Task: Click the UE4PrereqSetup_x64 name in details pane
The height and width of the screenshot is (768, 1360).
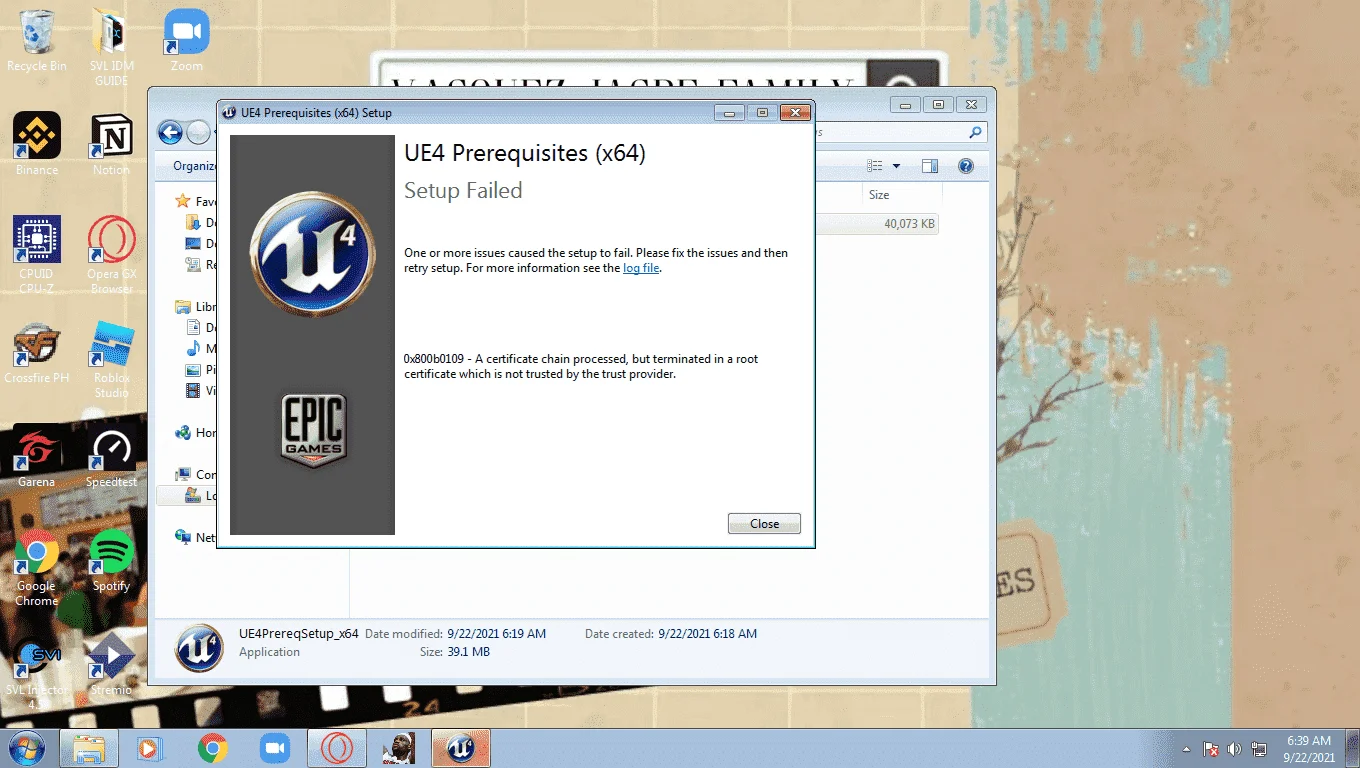Action: tap(298, 633)
